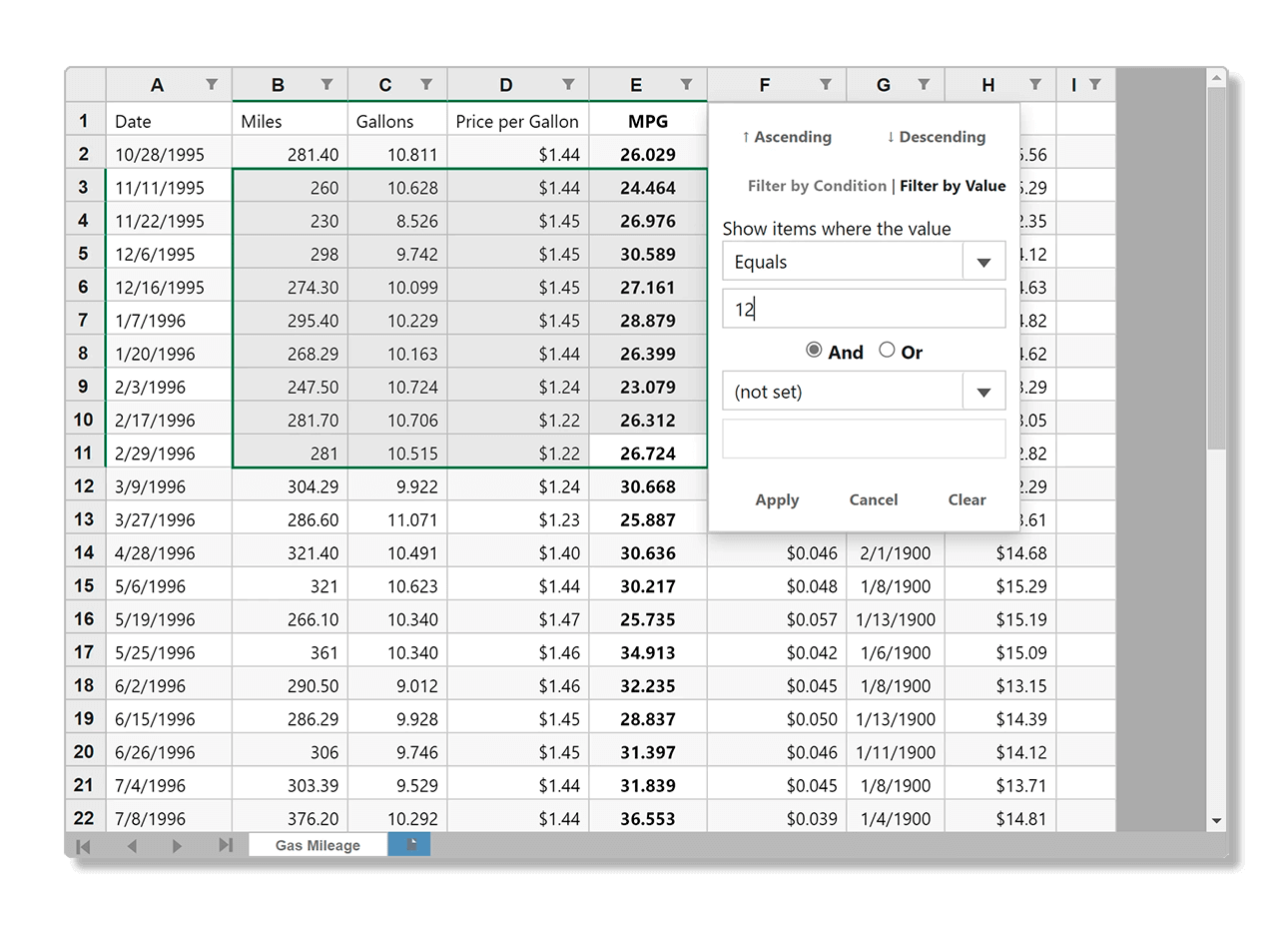Viewport: 1288px width, 933px height.
Task: Switch to Filter by Condition tab
Action: pyautogui.click(x=817, y=186)
